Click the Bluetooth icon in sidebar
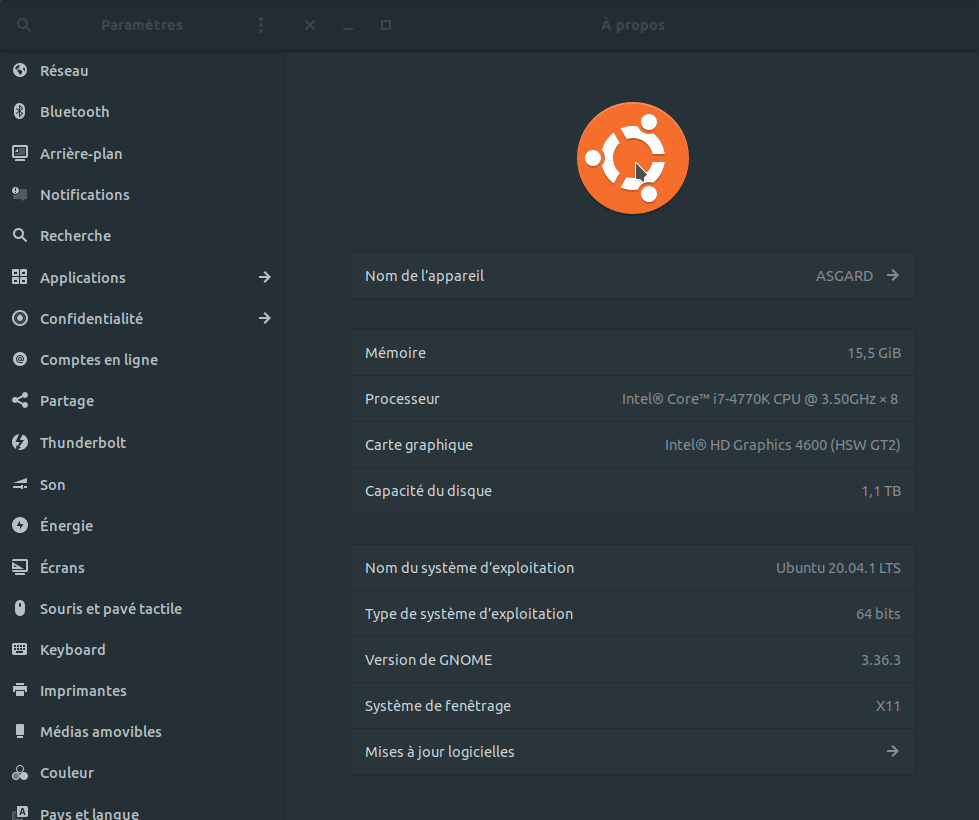The width and height of the screenshot is (979, 820). pos(19,112)
